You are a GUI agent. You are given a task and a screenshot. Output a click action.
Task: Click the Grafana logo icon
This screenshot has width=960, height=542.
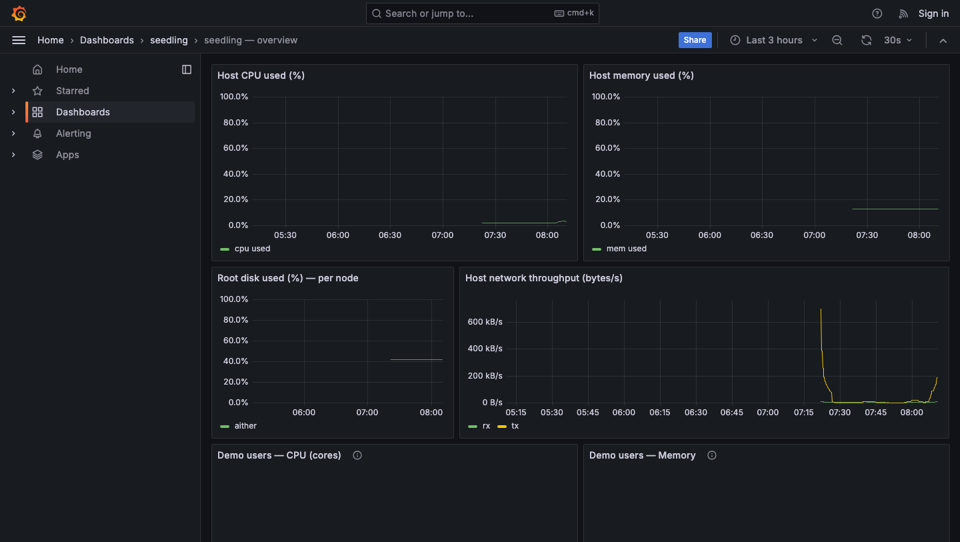(19, 13)
